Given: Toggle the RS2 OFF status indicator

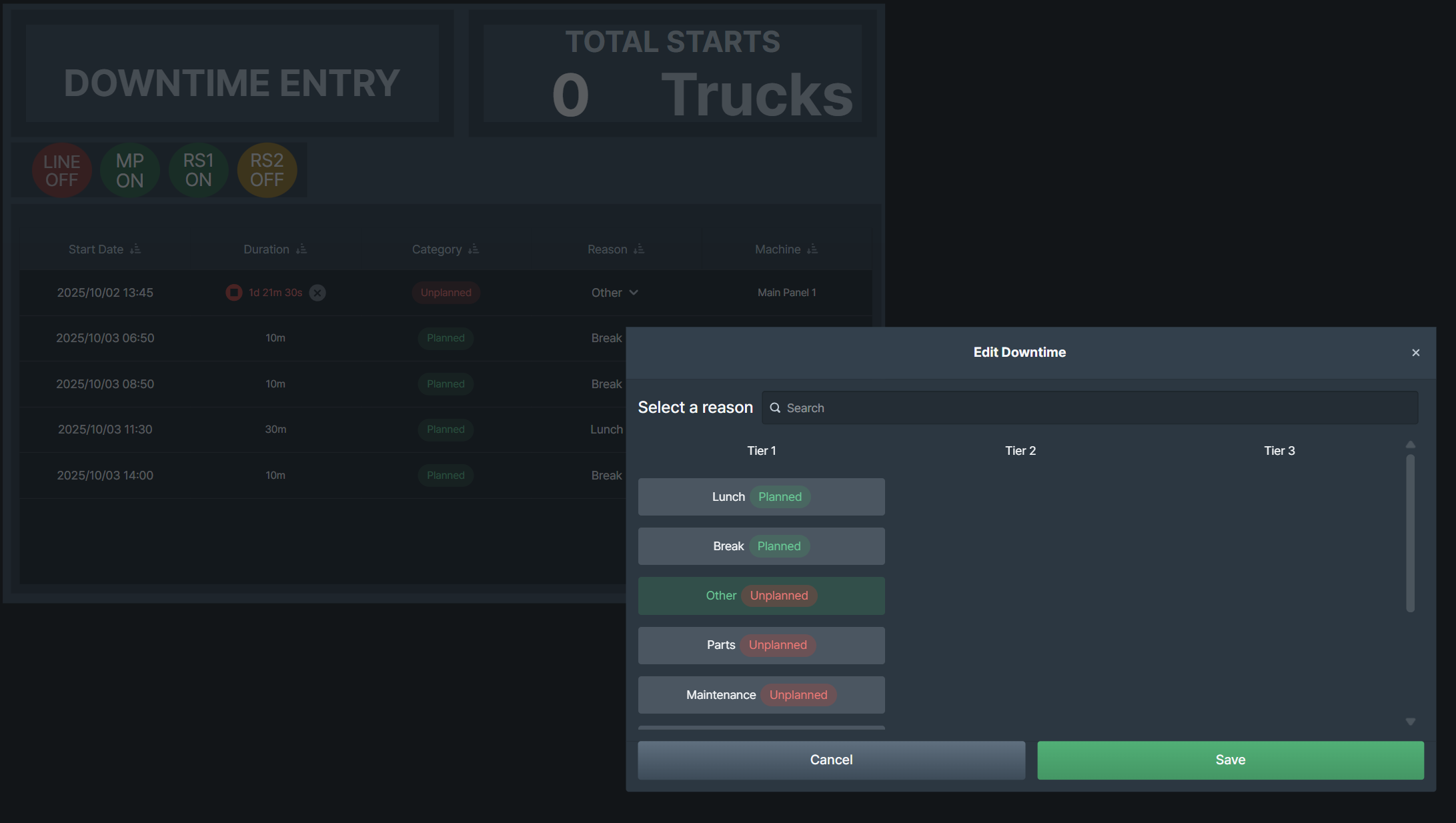Looking at the screenshot, I should tap(267, 170).
